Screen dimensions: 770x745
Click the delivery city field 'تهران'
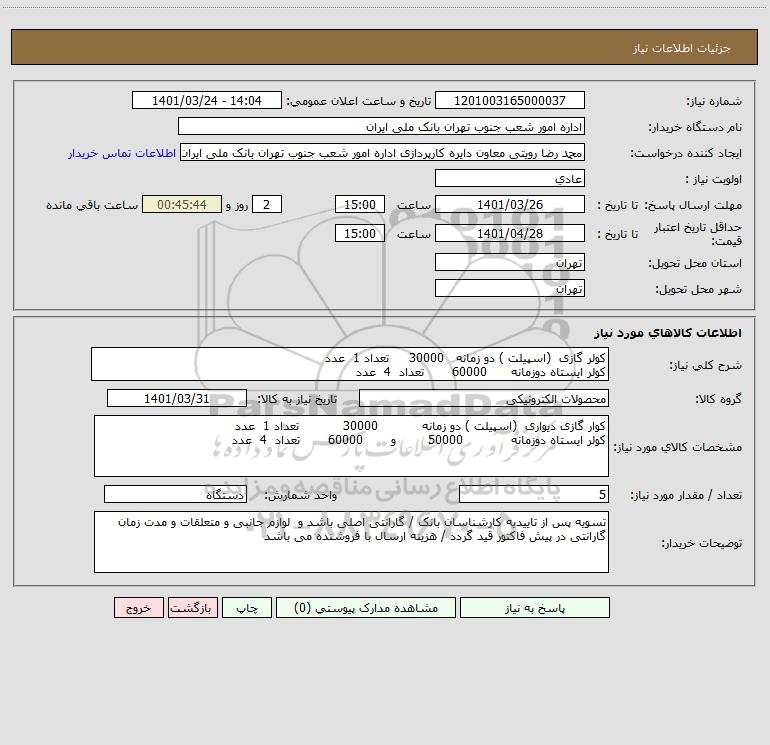[x=510, y=288]
